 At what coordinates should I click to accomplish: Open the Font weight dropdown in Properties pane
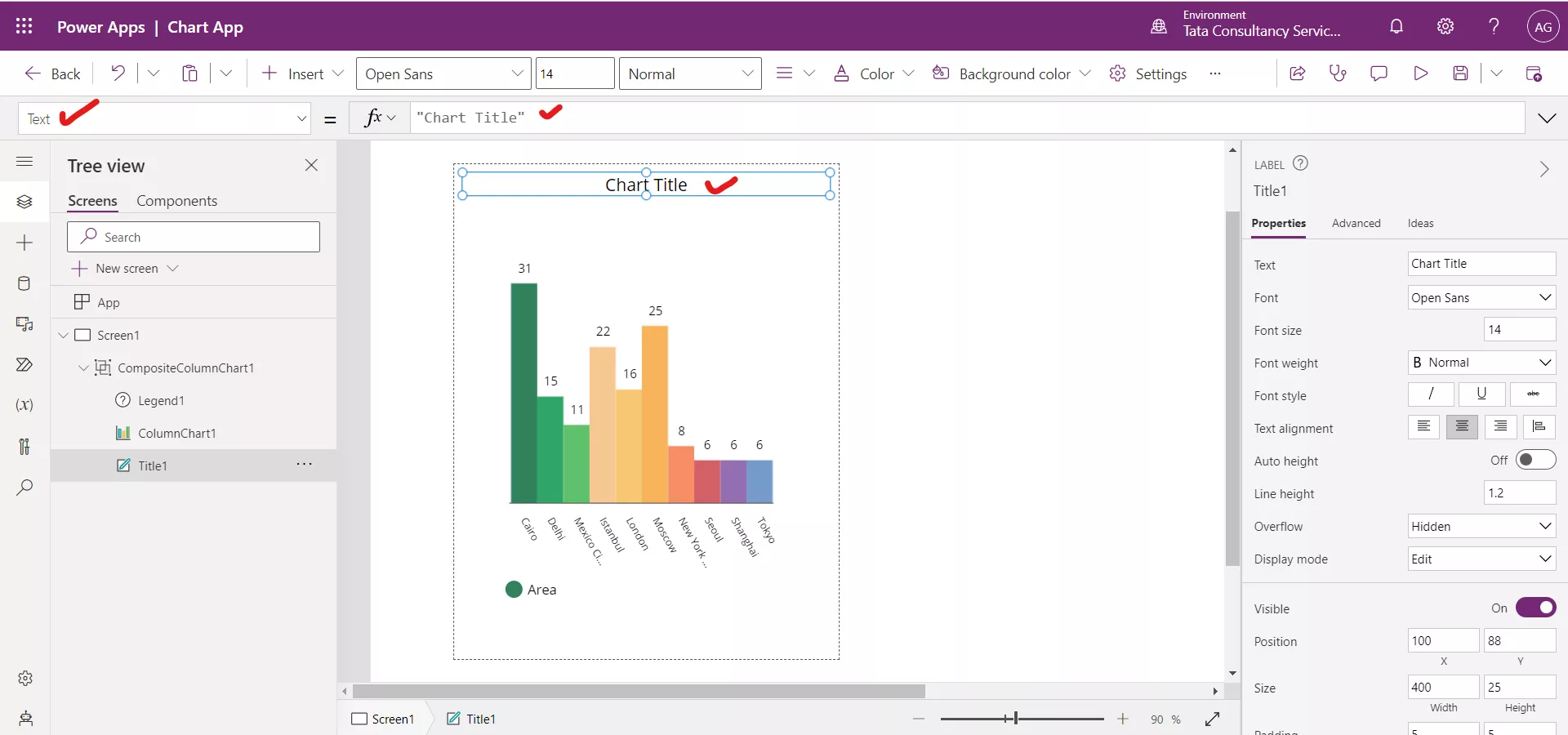coord(1481,363)
